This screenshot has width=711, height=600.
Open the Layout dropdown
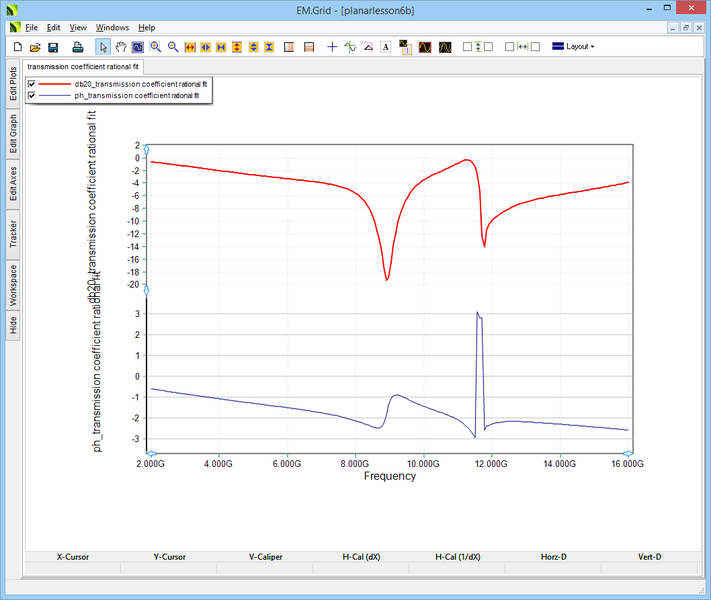[573, 47]
